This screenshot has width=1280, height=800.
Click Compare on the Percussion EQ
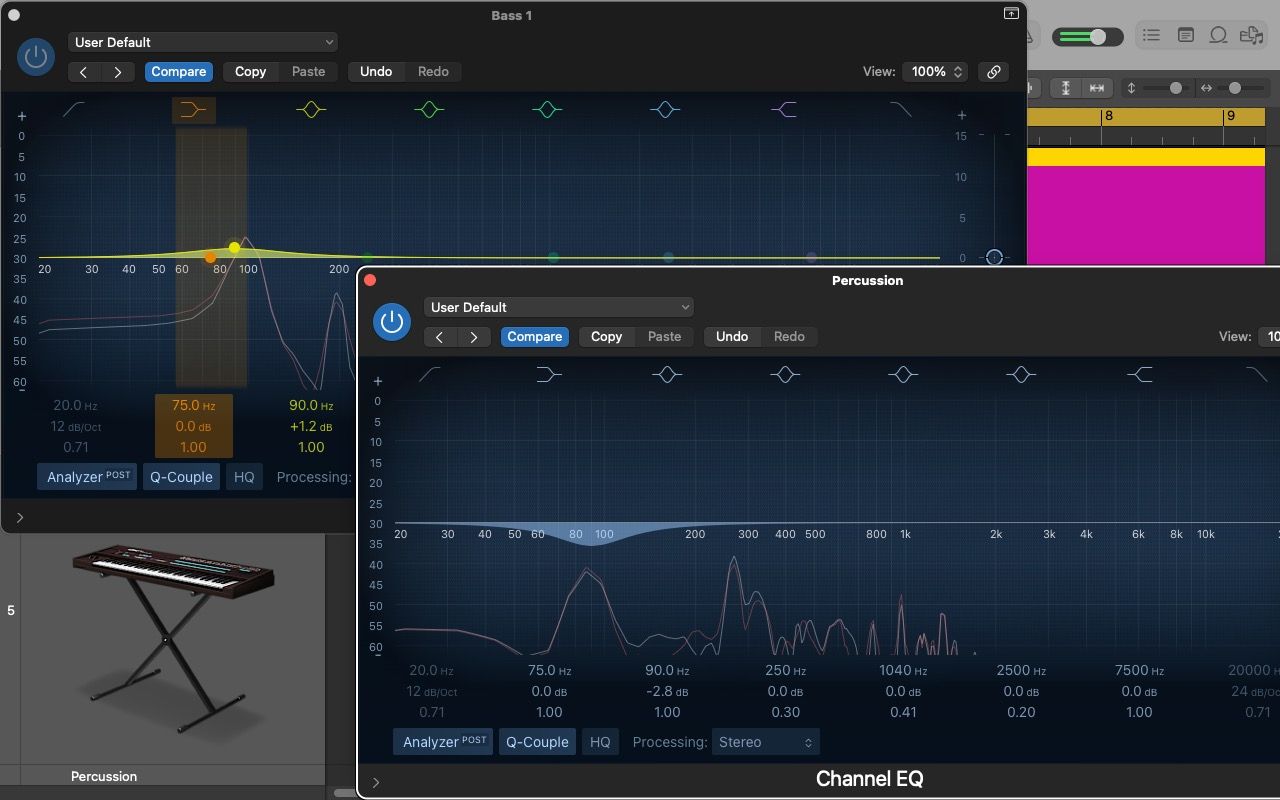tap(534, 337)
